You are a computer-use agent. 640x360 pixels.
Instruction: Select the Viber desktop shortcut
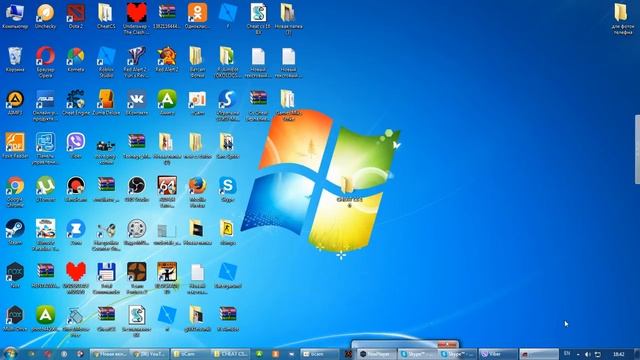[x=76, y=146]
